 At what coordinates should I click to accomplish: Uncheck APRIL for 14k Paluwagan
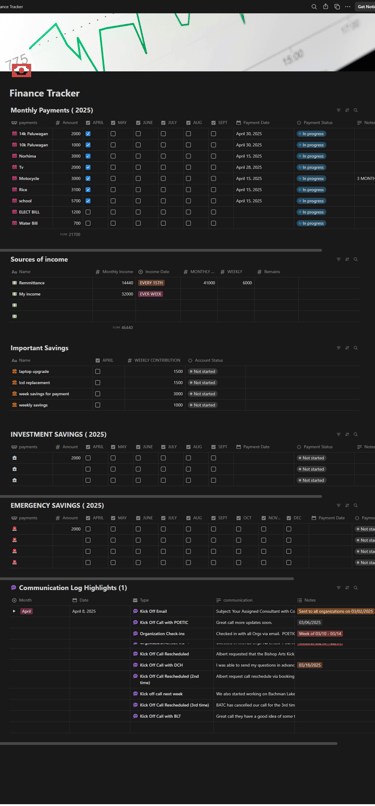pos(88,134)
